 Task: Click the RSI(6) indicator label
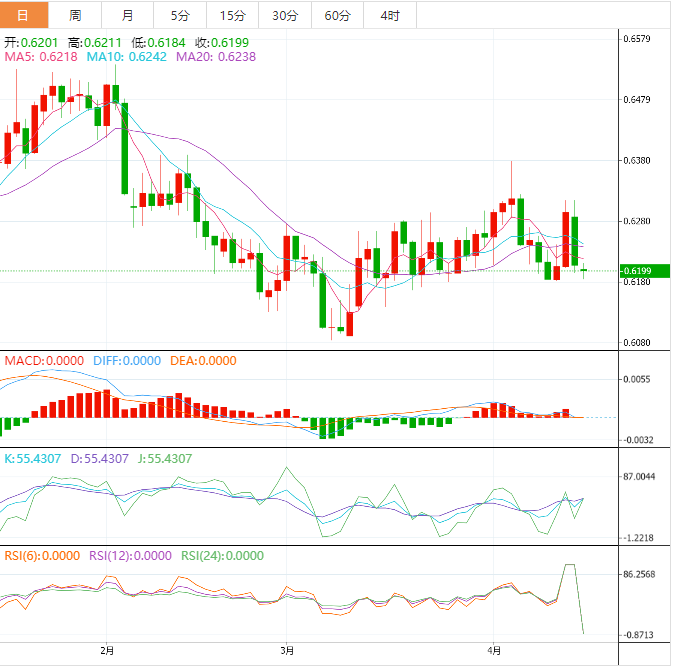point(42,556)
